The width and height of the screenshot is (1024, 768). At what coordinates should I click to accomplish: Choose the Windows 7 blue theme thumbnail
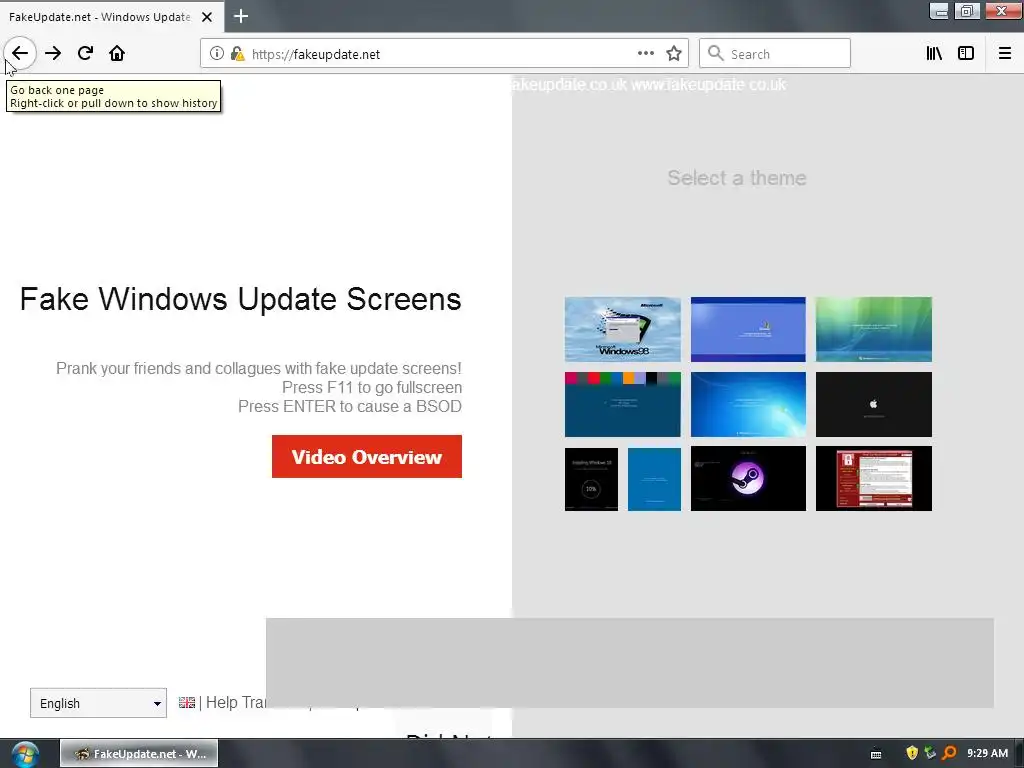pyautogui.click(x=748, y=404)
